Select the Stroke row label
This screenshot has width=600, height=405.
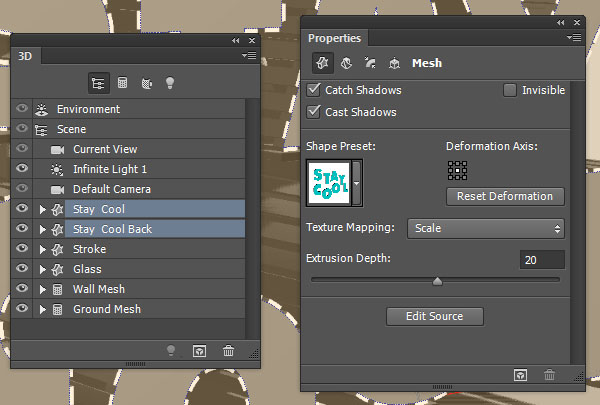coord(90,249)
